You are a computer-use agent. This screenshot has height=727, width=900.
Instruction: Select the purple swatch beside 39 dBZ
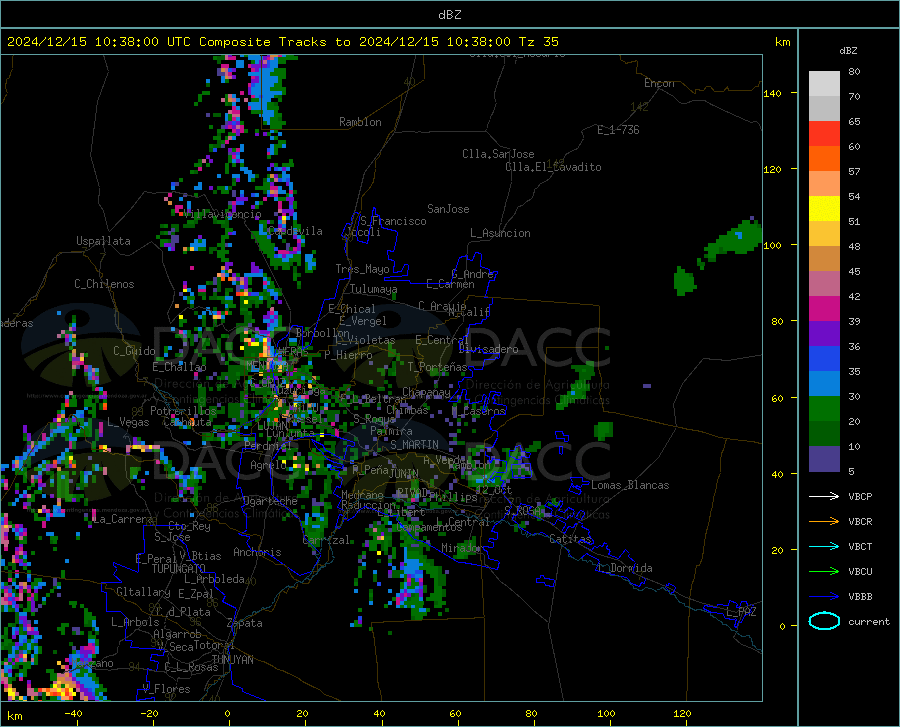[824, 334]
